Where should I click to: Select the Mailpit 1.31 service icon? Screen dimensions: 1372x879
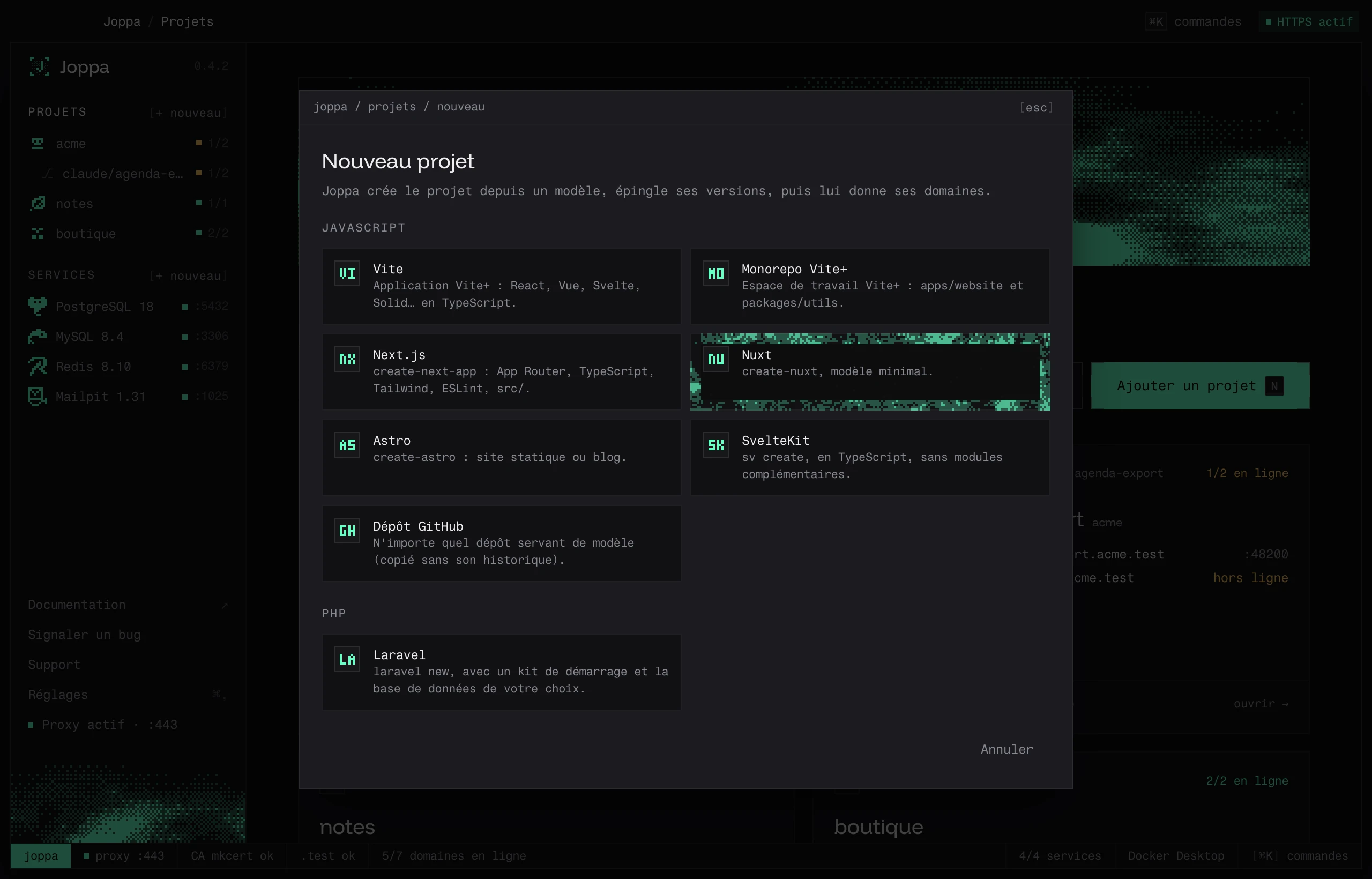click(x=38, y=396)
